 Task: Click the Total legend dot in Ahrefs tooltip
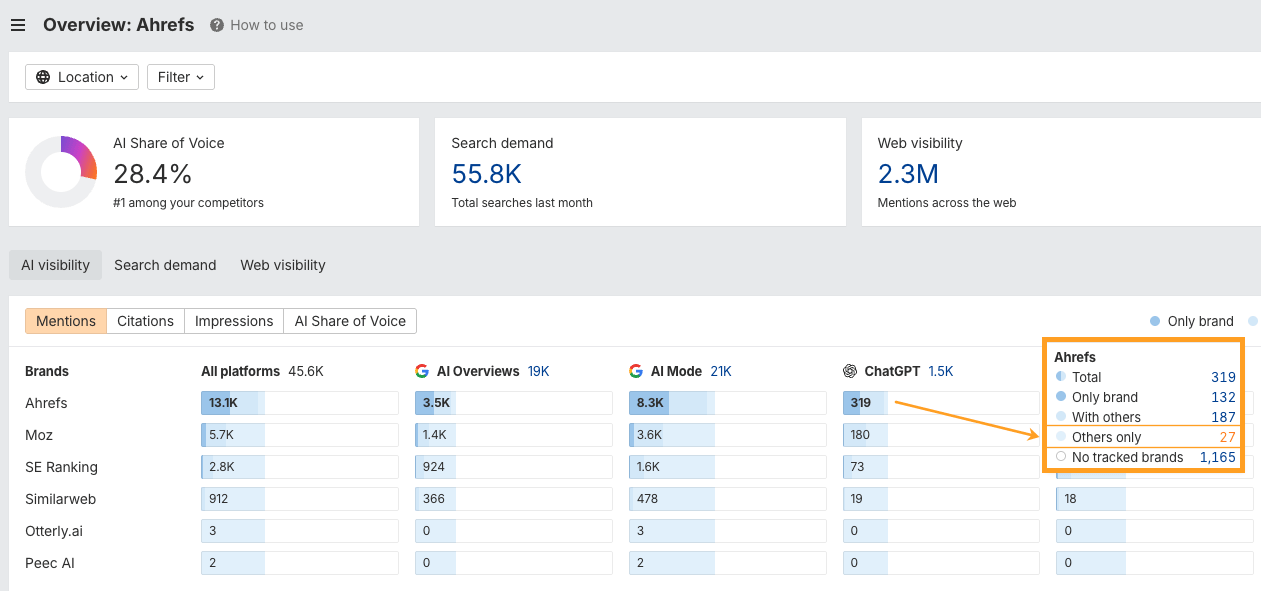point(1062,377)
